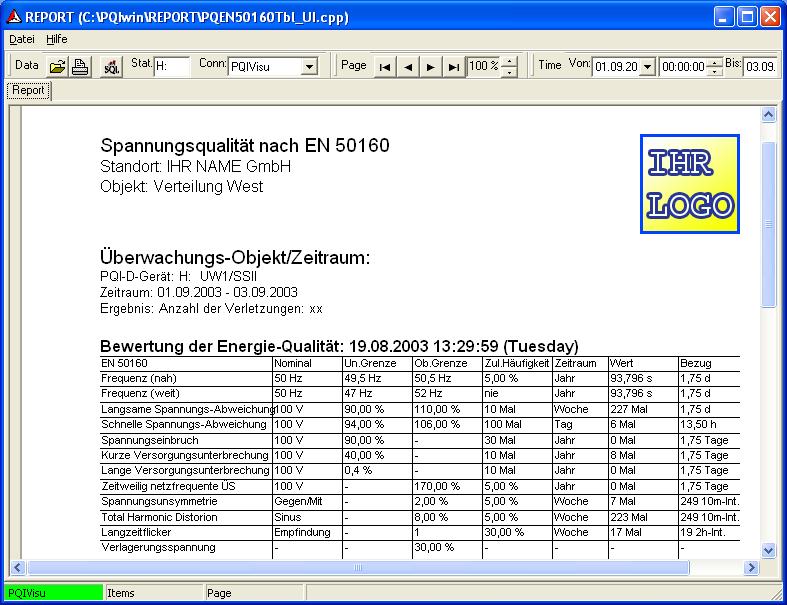Screen dimensions: 787x605
Task: Maximize the REPORT window
Action: click(747, 17)
